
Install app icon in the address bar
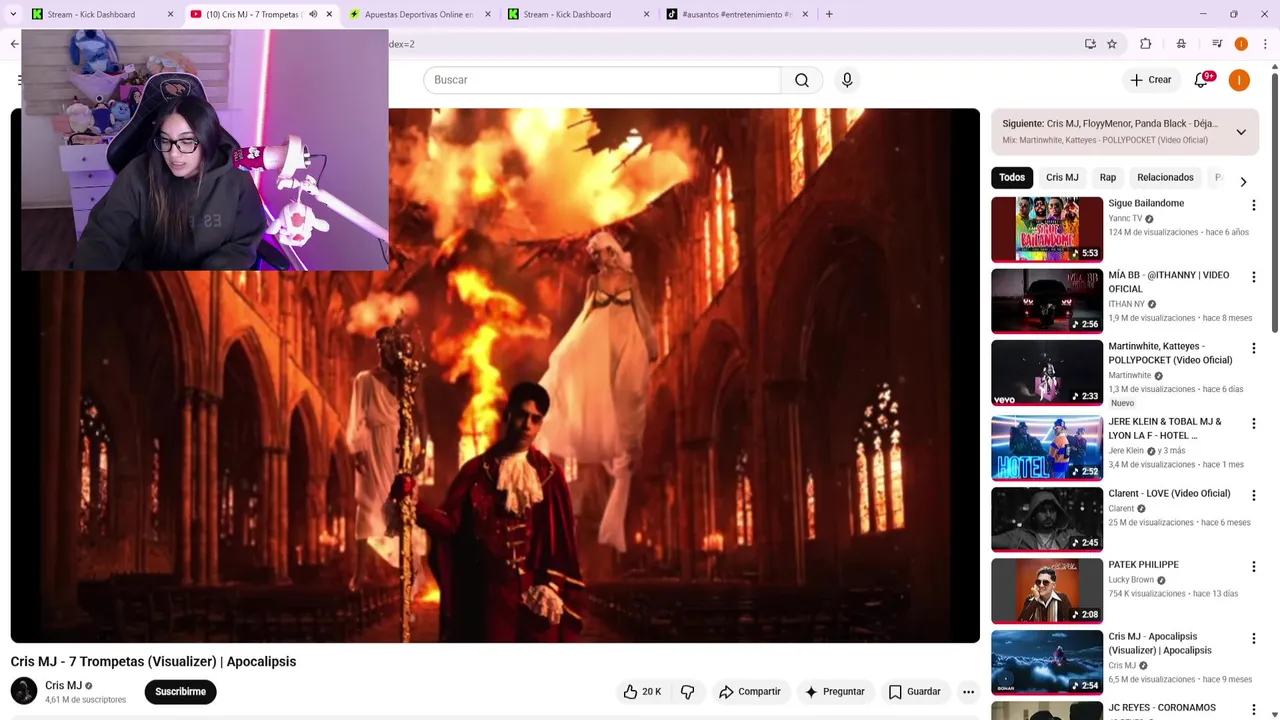coord(1090,44)
